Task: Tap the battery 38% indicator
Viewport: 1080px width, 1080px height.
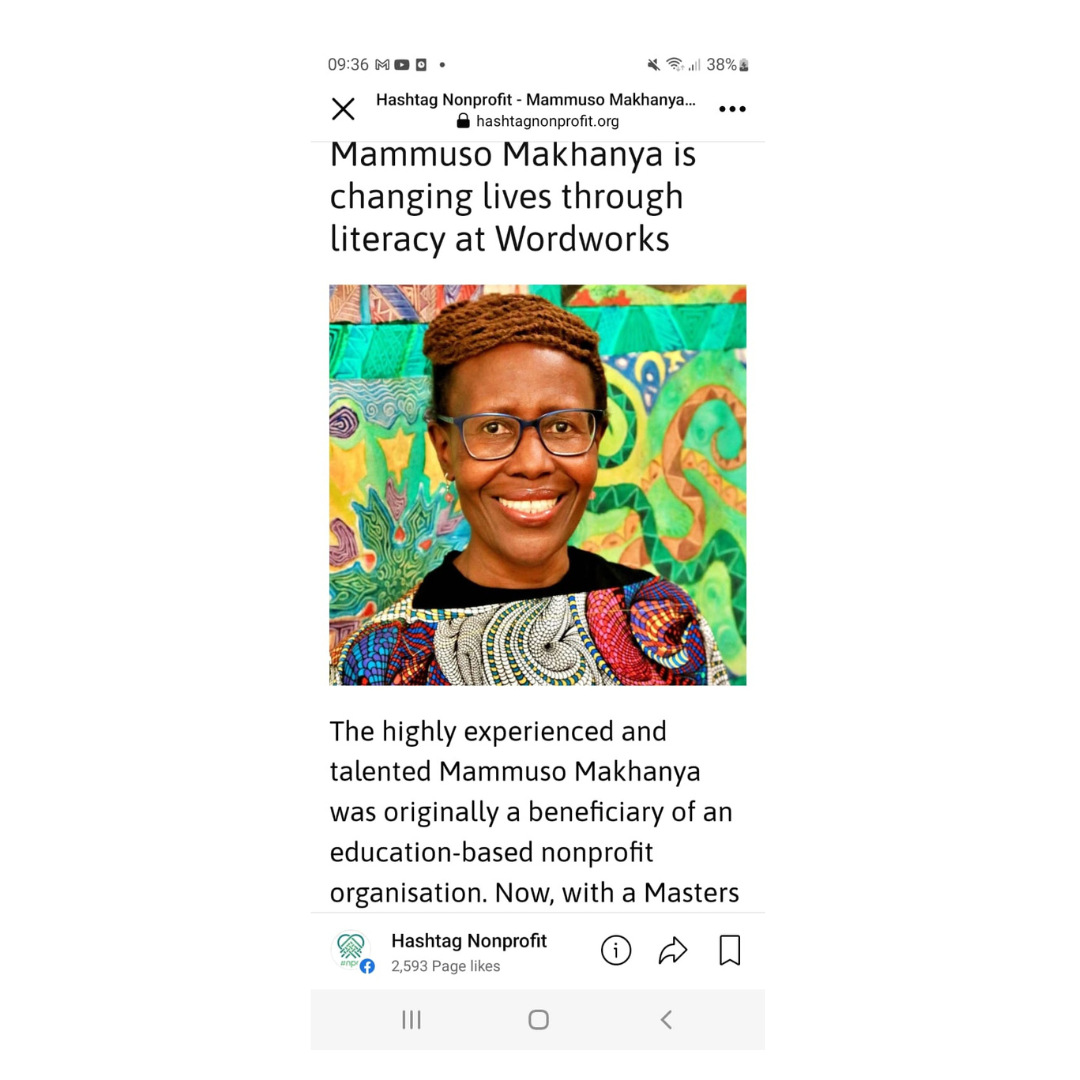Action: tap(727, 65)
